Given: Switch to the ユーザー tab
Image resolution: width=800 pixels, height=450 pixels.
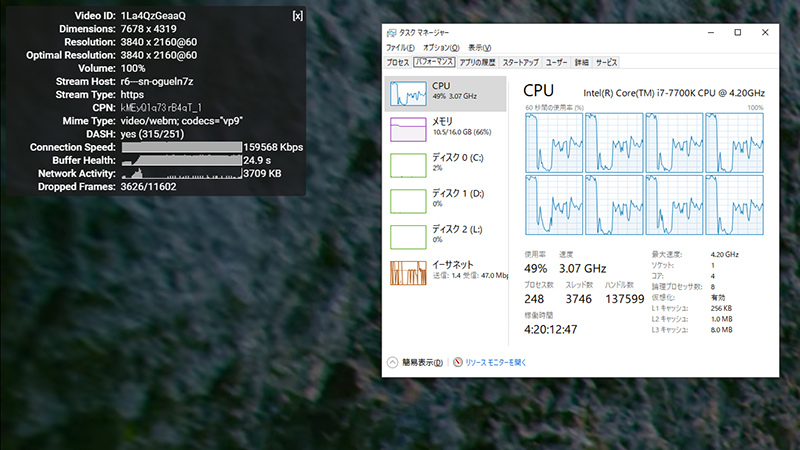Looking at the screenshot, I should pyautogui.click(x=556, y=62).
